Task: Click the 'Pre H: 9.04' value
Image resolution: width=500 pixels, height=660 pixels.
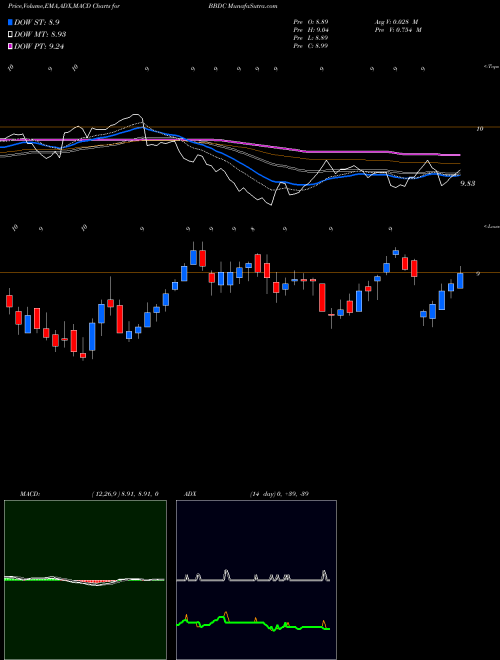Action: coord(311,30)
